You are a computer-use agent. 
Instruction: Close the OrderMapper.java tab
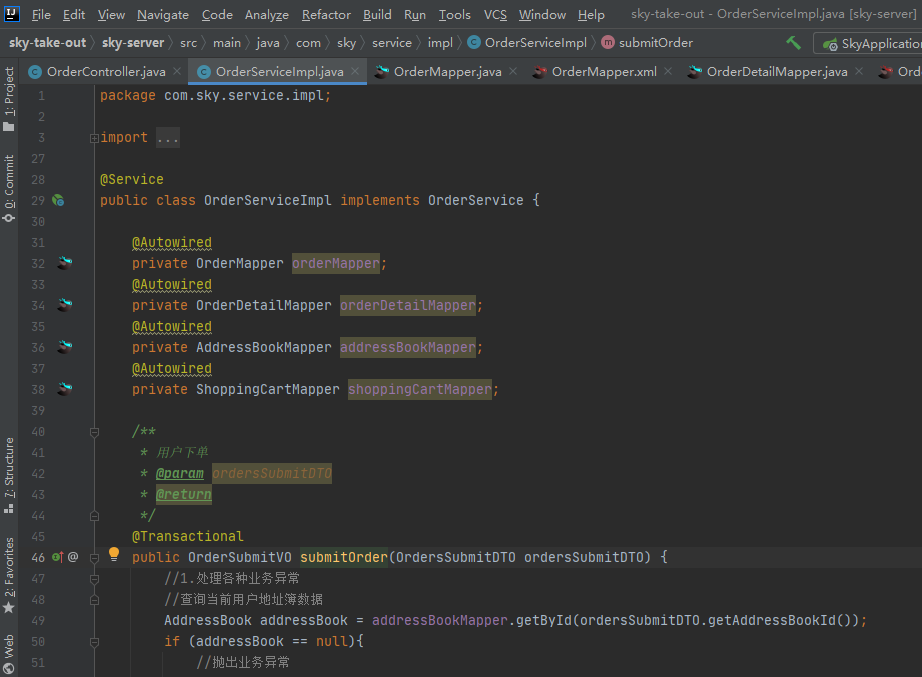point(513,71)
